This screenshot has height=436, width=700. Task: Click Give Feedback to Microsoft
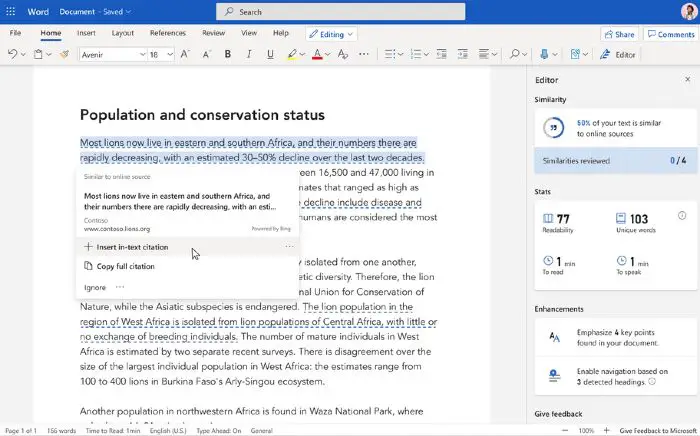click(x=658, y=431)
